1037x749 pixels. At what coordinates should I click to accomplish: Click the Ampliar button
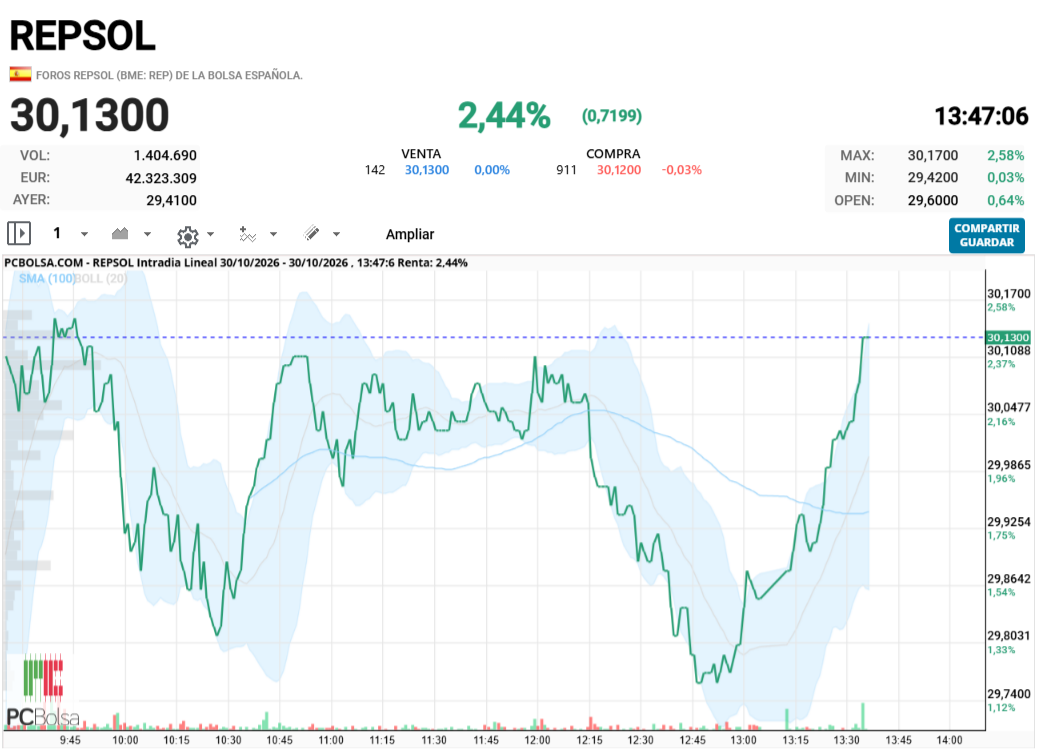tap(410, 234)
